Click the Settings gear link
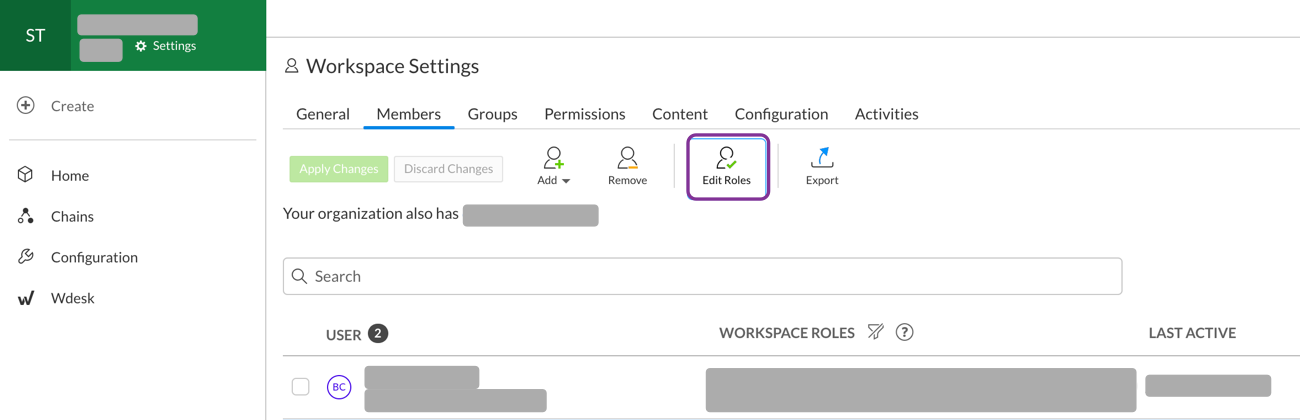This screenshot has width=1300, height=420. (165, 46)
